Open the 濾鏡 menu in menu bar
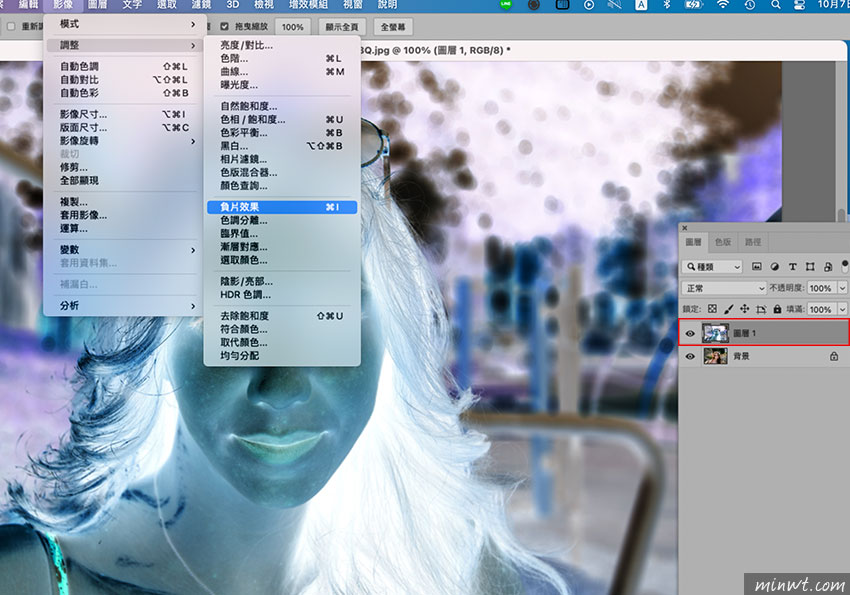Image resolution: width=850 pixels, height=595 pixels. pyautogui.click(x=201, y=5)
